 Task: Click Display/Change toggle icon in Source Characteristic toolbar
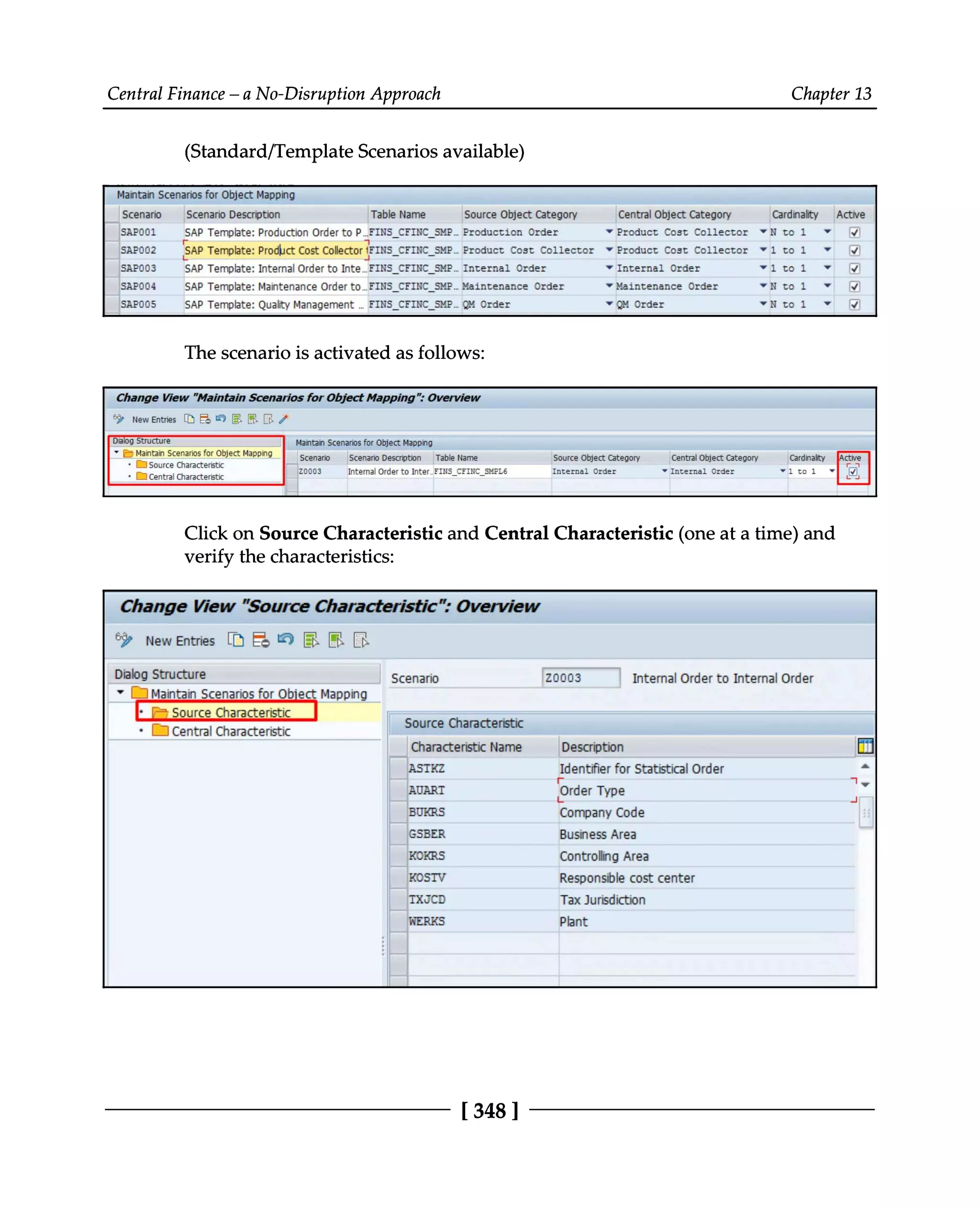point(123,640)
